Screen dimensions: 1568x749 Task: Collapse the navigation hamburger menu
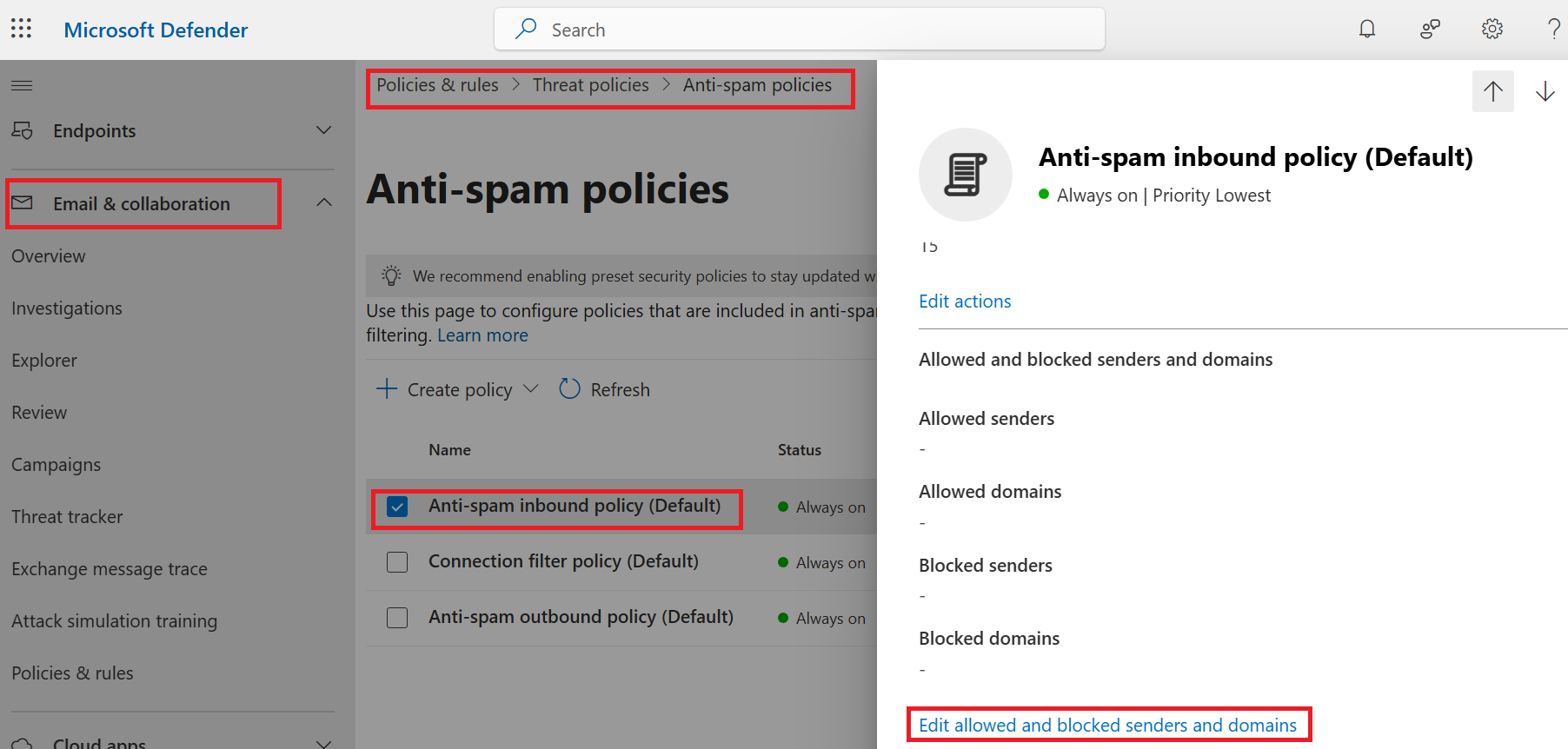pyautogui.click(x=22, y=85)
